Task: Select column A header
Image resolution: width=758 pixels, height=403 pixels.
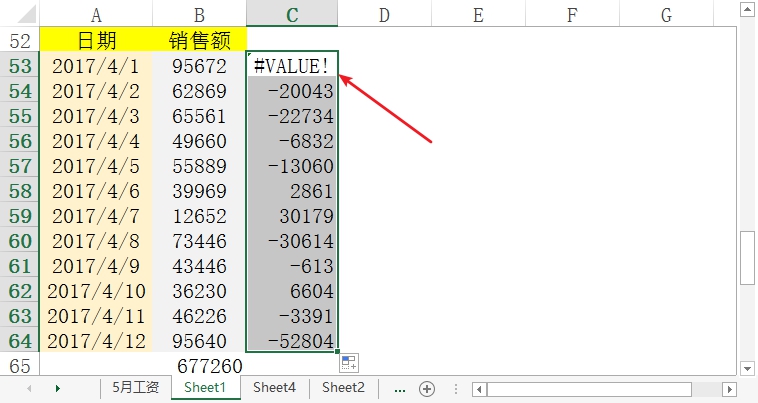Action: click(x=96, y=14)
